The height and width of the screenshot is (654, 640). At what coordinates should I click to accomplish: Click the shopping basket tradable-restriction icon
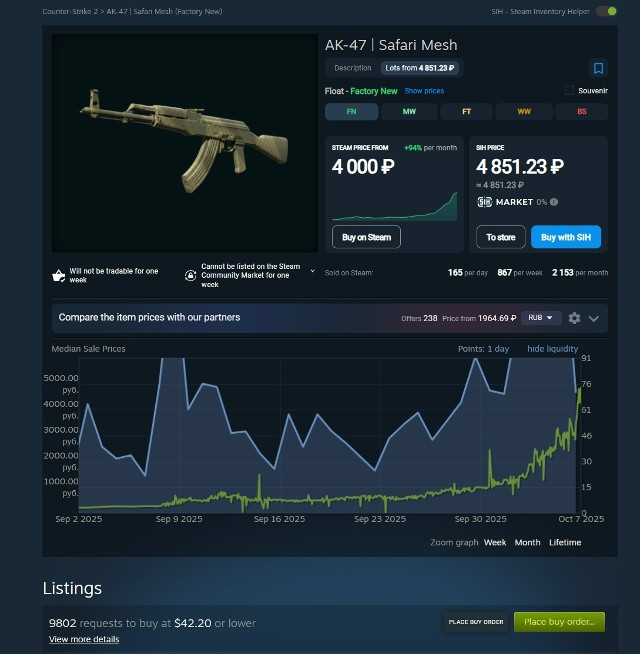coord(58,276)
